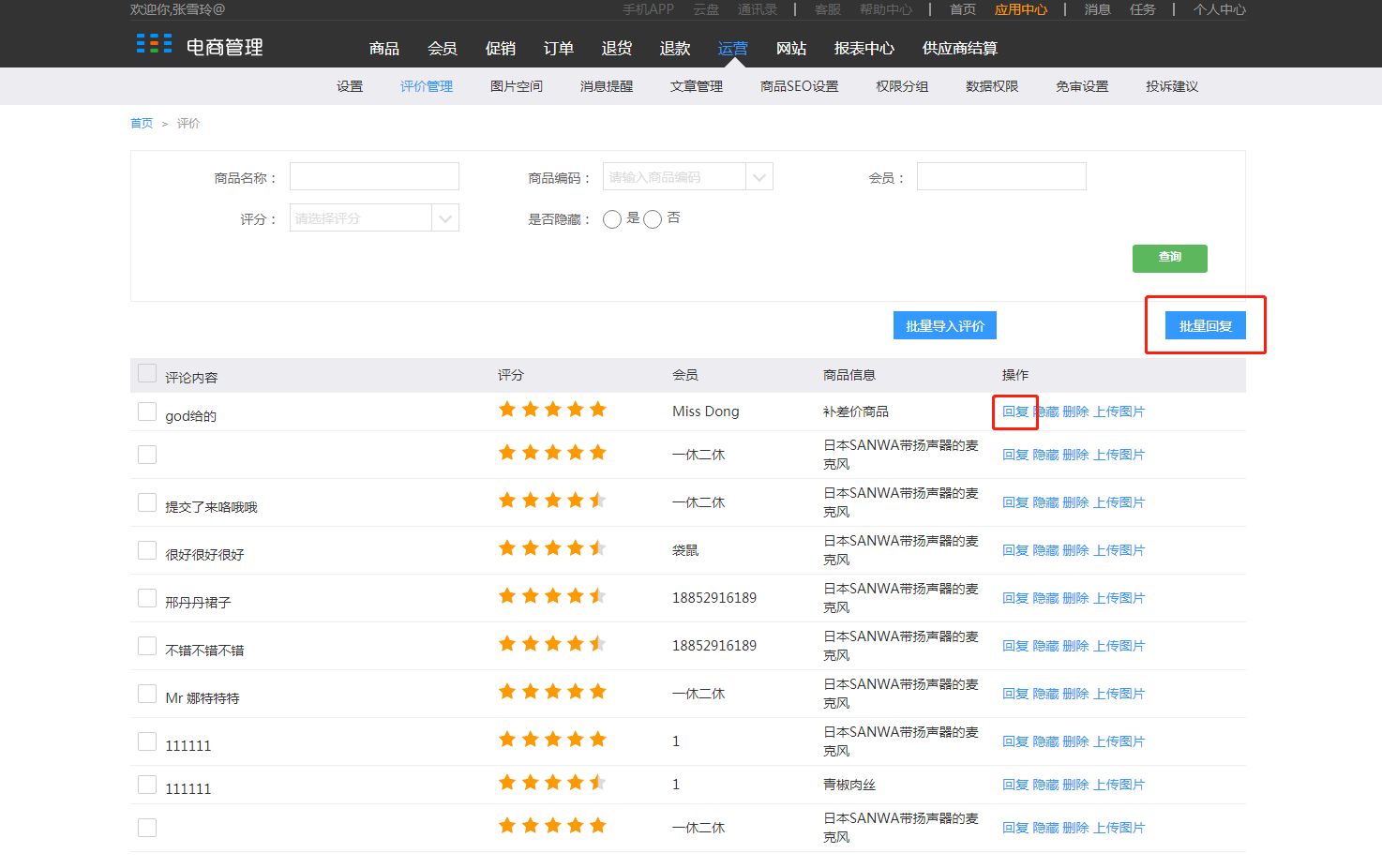The width and height of the screenshot is (1382, 868).
Task: Open the 退款 main menu
Action: pos(675,48)
